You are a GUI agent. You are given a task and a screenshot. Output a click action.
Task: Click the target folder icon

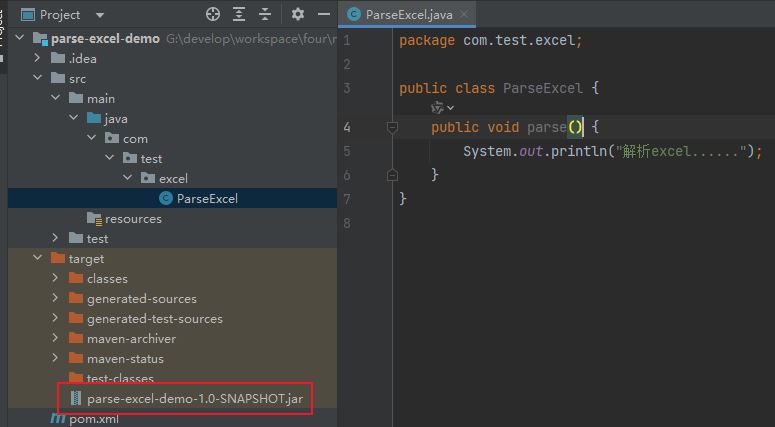coord(58,258)
